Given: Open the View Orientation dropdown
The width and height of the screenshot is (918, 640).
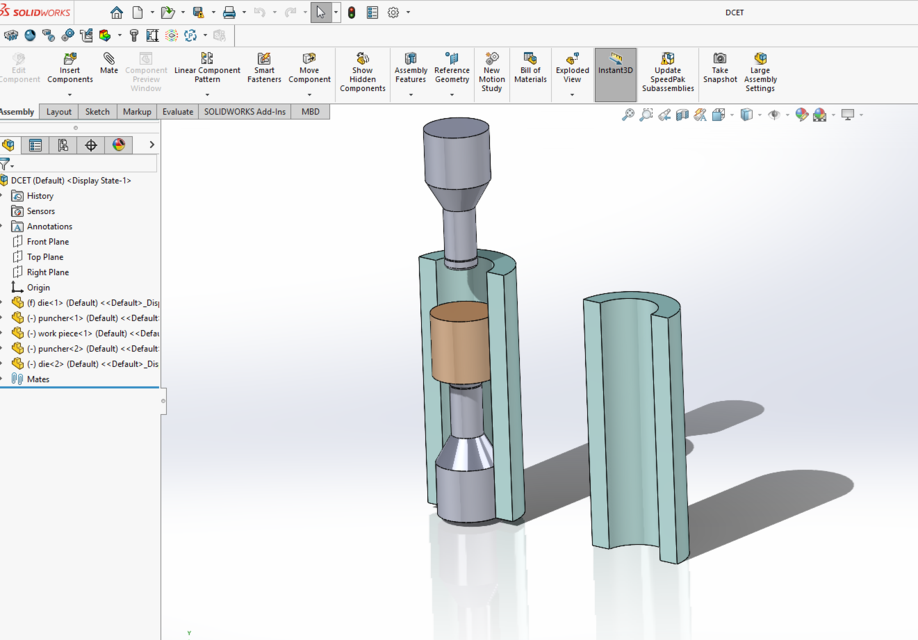Looking at the screenshot, I should (x=731, y=117).
